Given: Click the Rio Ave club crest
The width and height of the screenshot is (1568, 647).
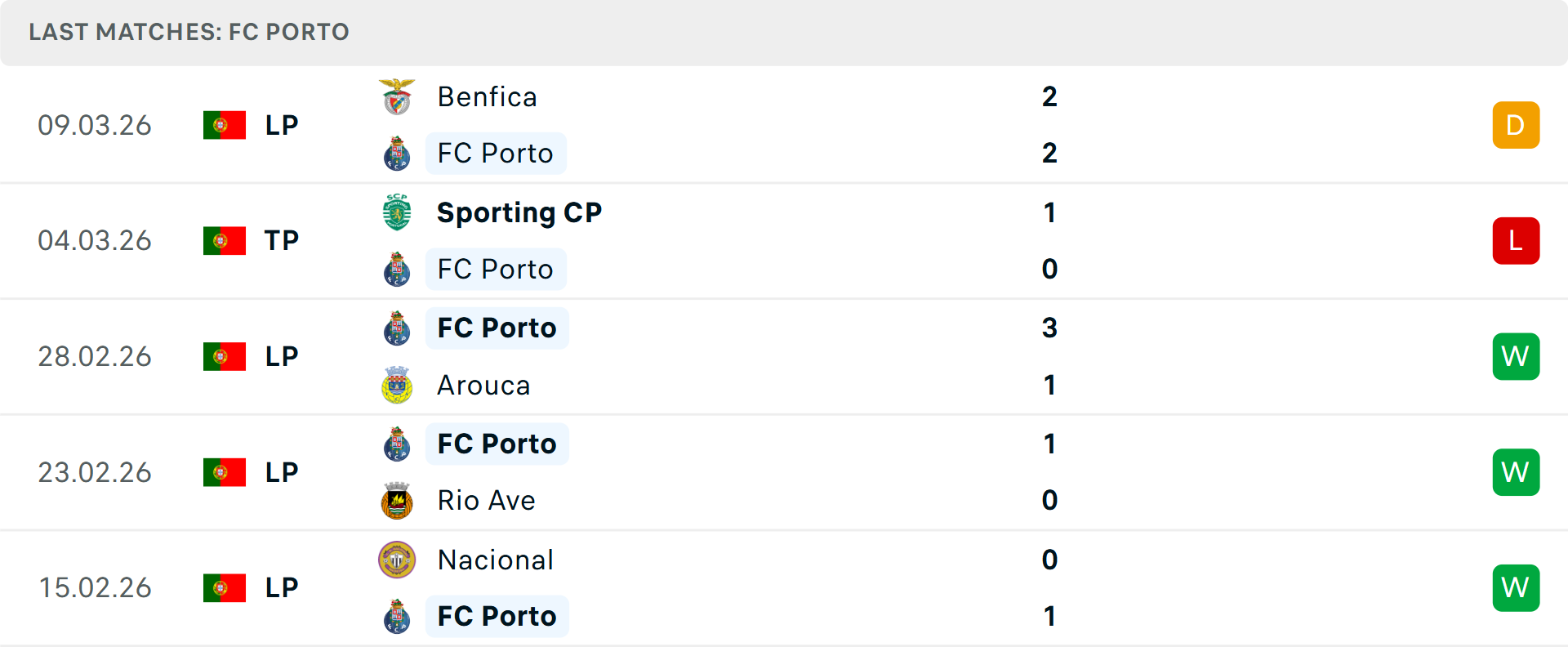Looking at the screenshot, I should [x=397, y=501].
